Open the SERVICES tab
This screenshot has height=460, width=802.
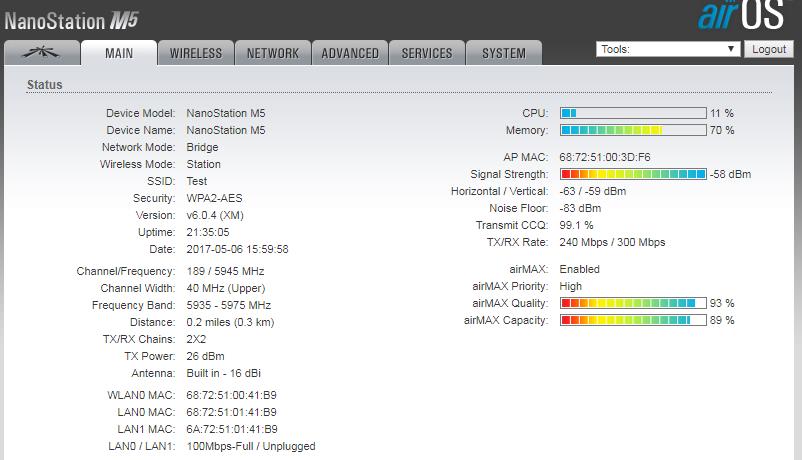(427, 53)
